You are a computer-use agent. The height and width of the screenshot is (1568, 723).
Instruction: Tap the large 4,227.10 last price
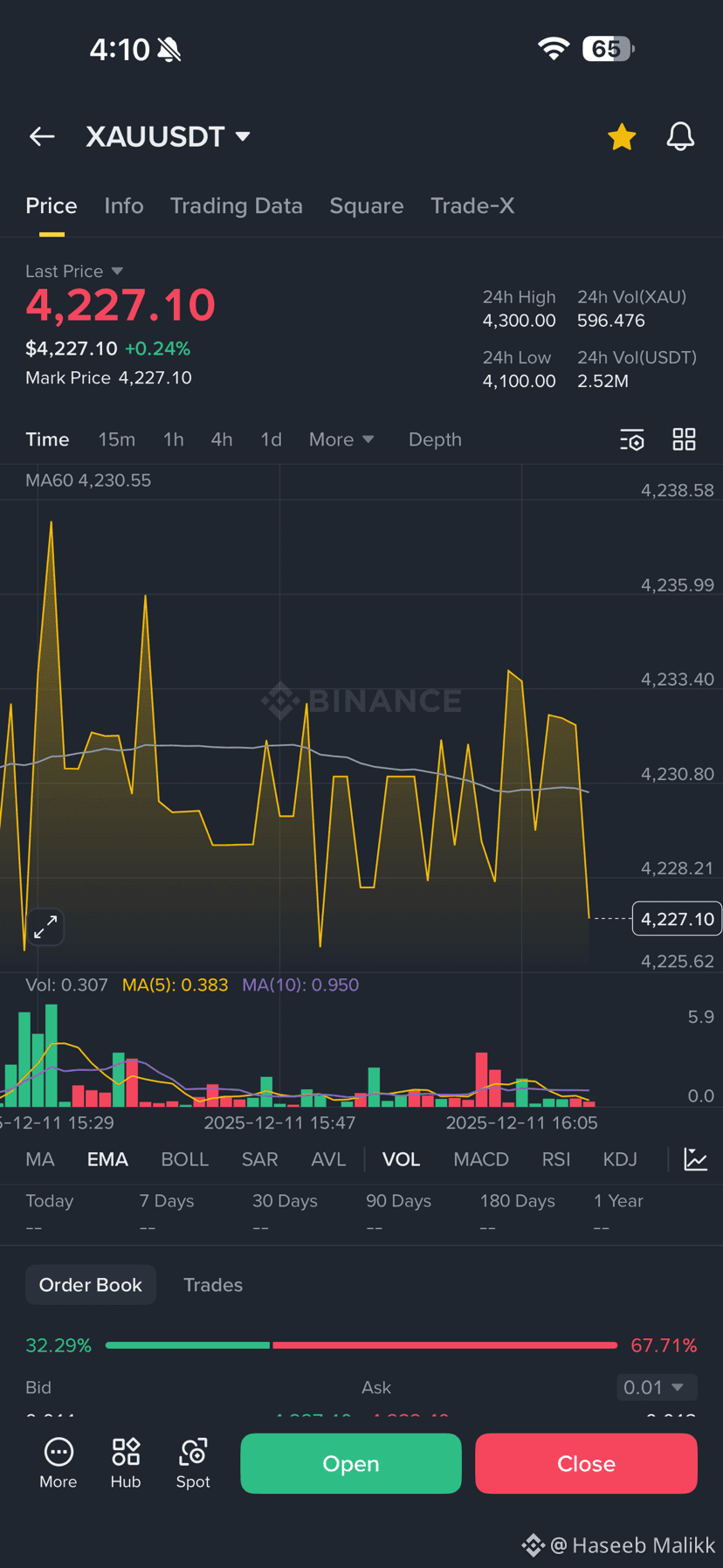120,305
